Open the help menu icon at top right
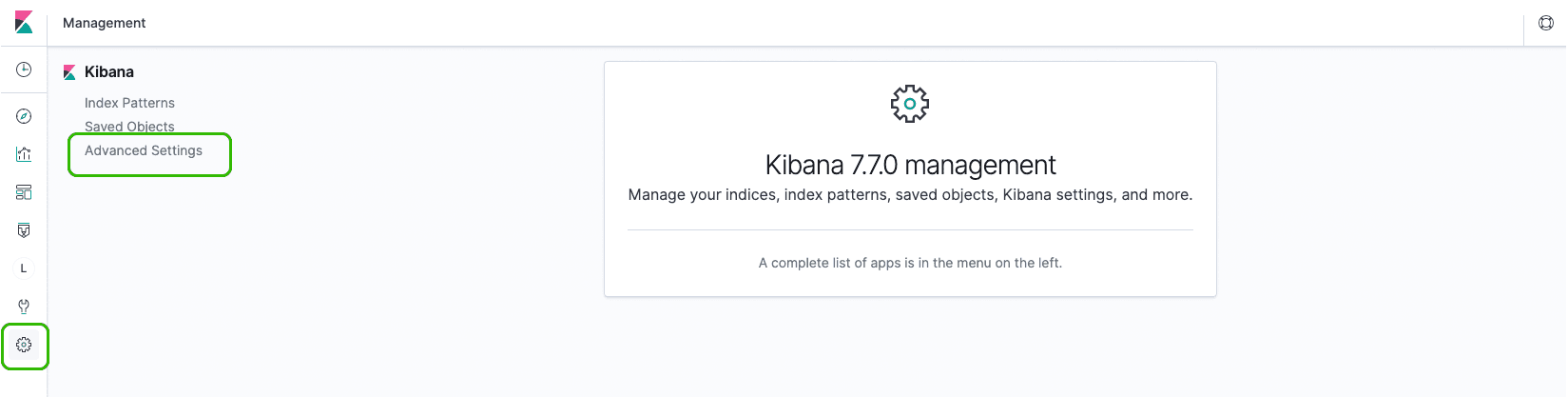Image resolution: width=1568 pixels, height=397 pixels. point(1546,23)
